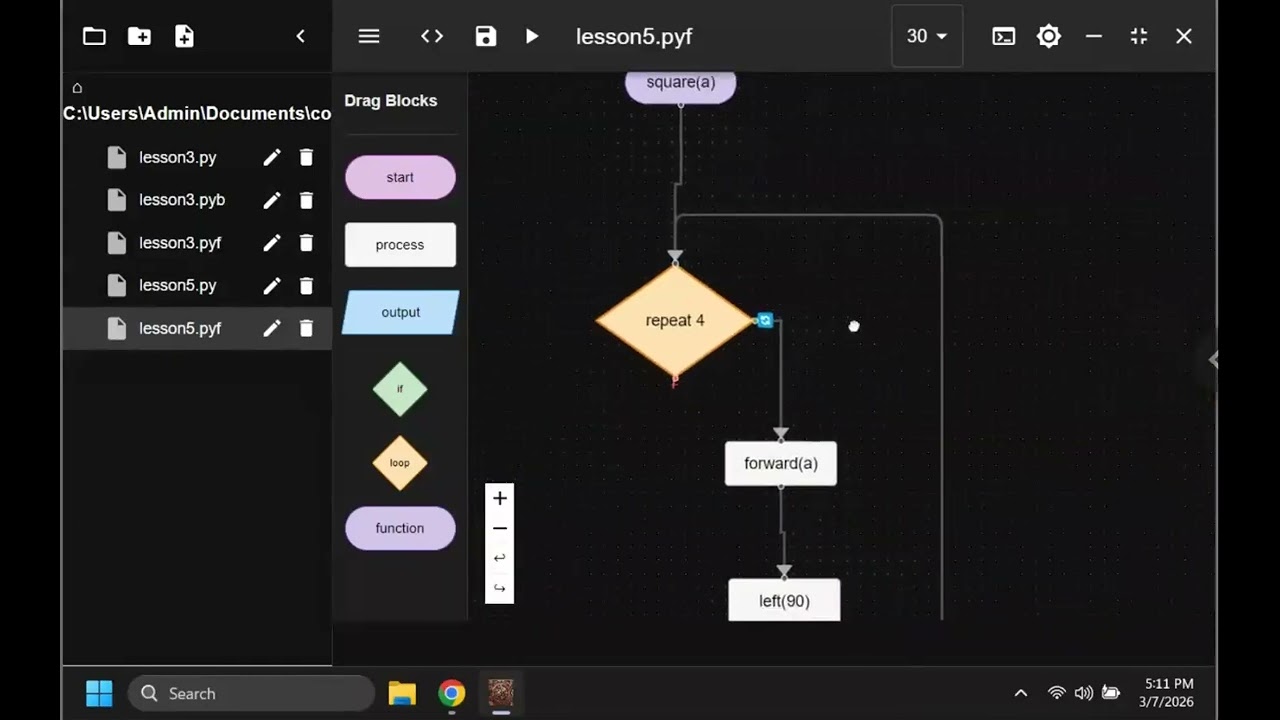Select the process block in Drag Blocks
The width and height of the screenshot is (1280, 720).
[x=400, y=245]
